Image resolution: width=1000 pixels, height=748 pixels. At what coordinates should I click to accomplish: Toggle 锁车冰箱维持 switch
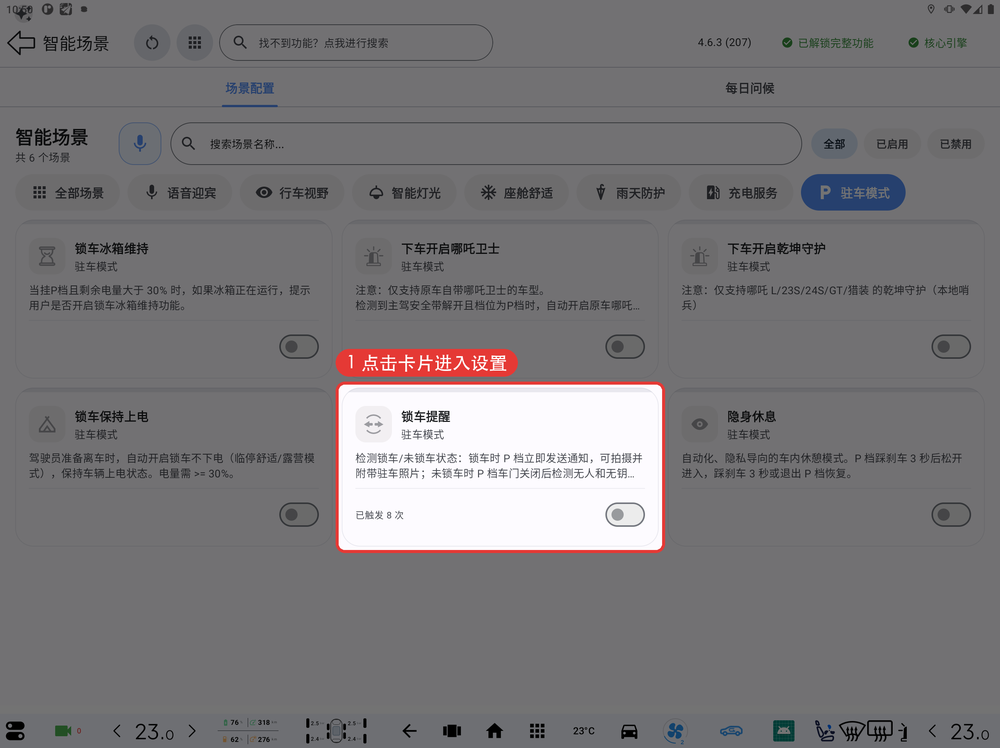click(x=299, y=346)
